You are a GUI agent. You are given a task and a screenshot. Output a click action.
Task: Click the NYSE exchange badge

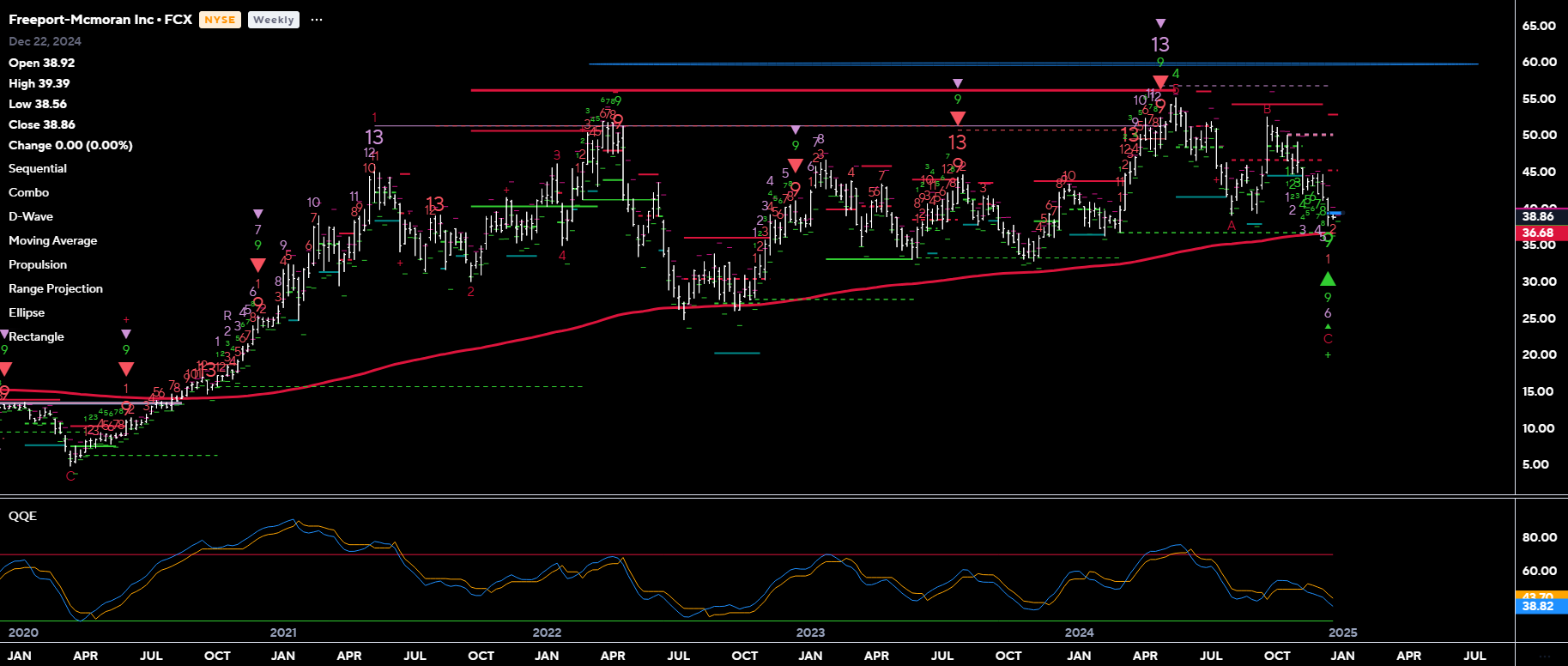pyautogui.click(x=220, y=20)
